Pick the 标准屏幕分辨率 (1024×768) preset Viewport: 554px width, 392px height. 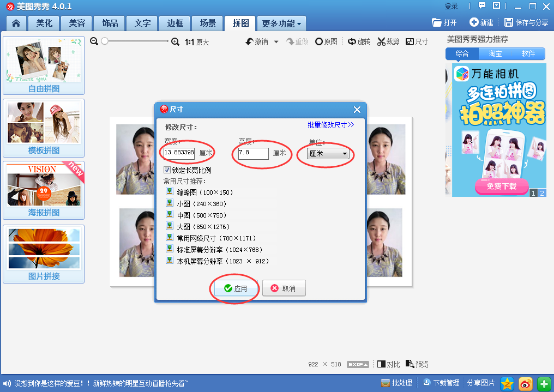pos(214,250)
